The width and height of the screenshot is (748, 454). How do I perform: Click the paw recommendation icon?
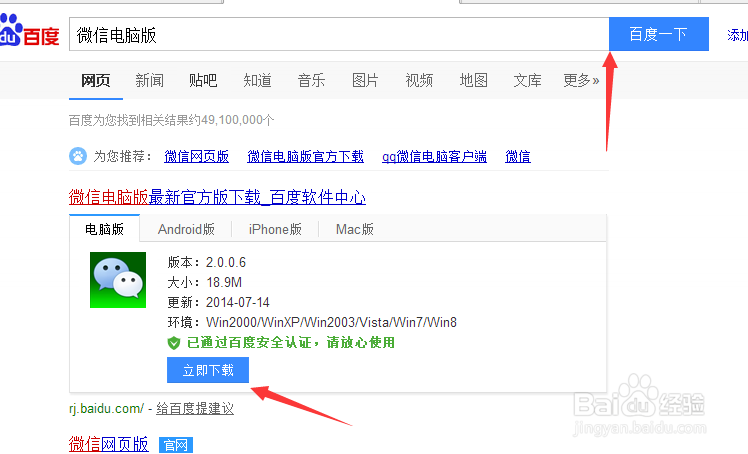point(78,156)
